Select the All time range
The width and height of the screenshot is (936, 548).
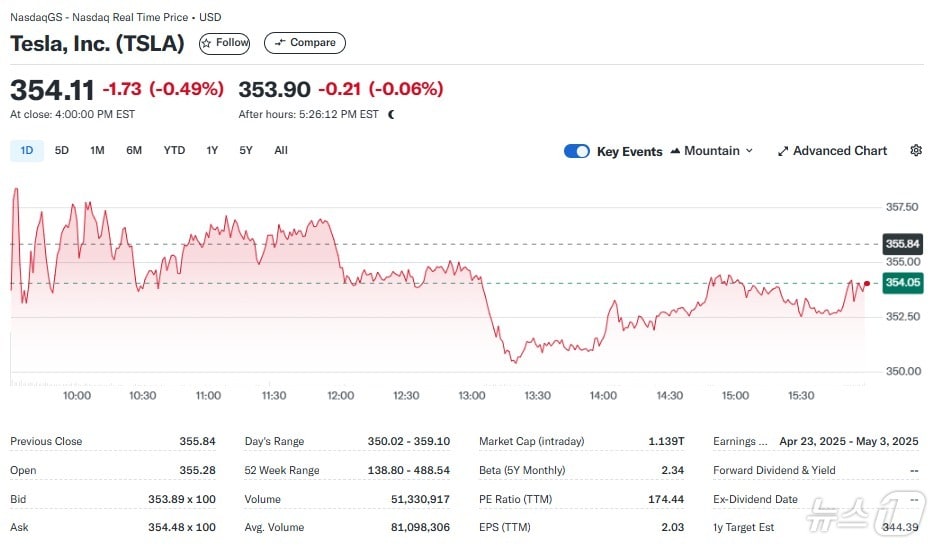point(281,150)
